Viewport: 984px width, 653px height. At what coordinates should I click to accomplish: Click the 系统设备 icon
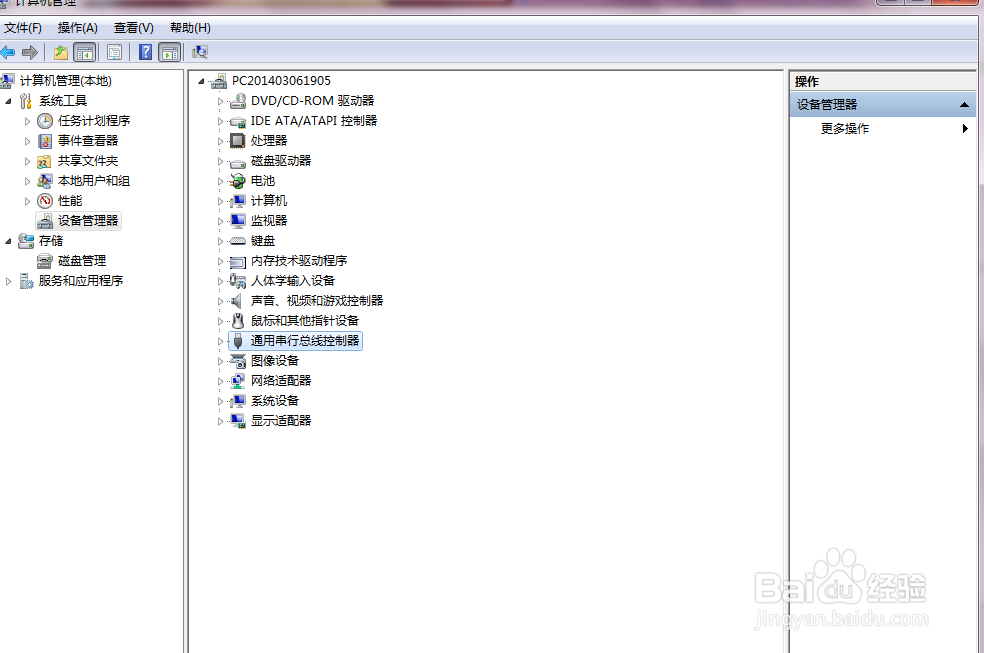[237, 401]
